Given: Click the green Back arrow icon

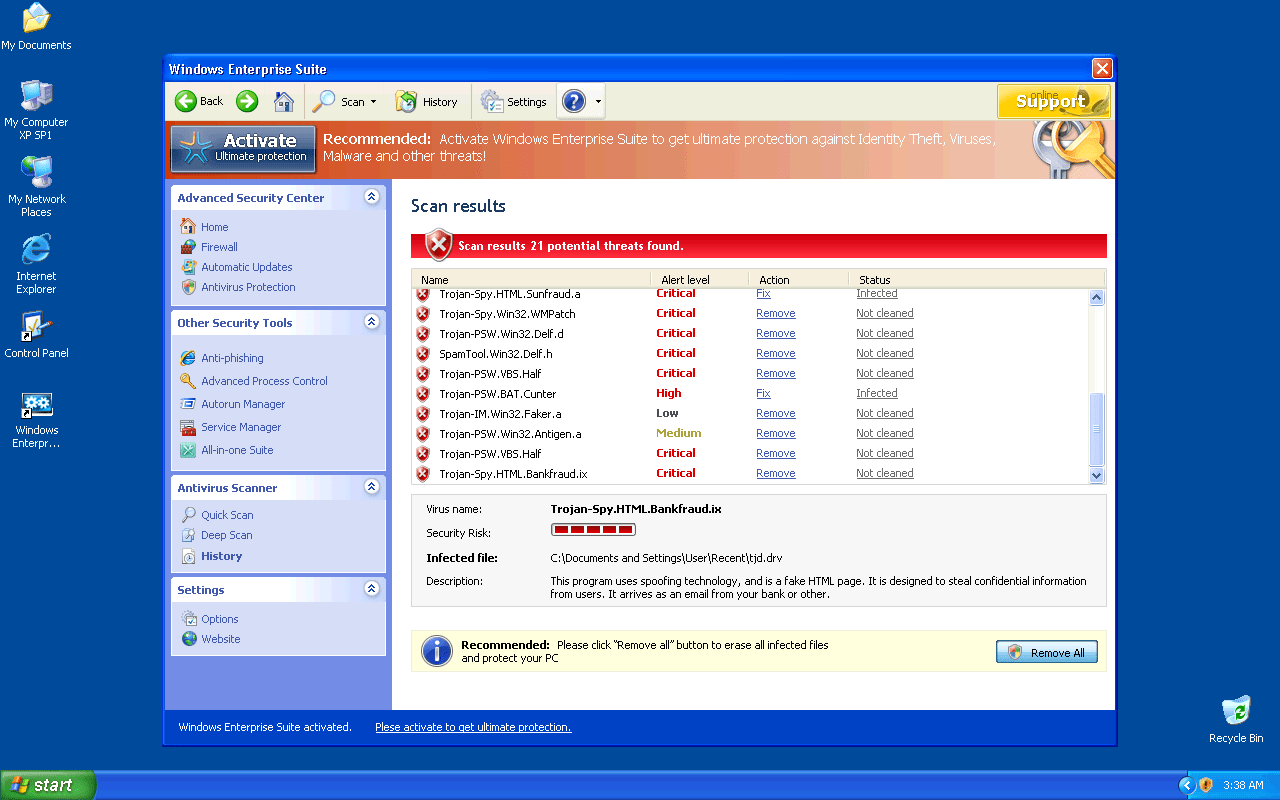Looking at the screenshot, I should (x=186, y=101).
